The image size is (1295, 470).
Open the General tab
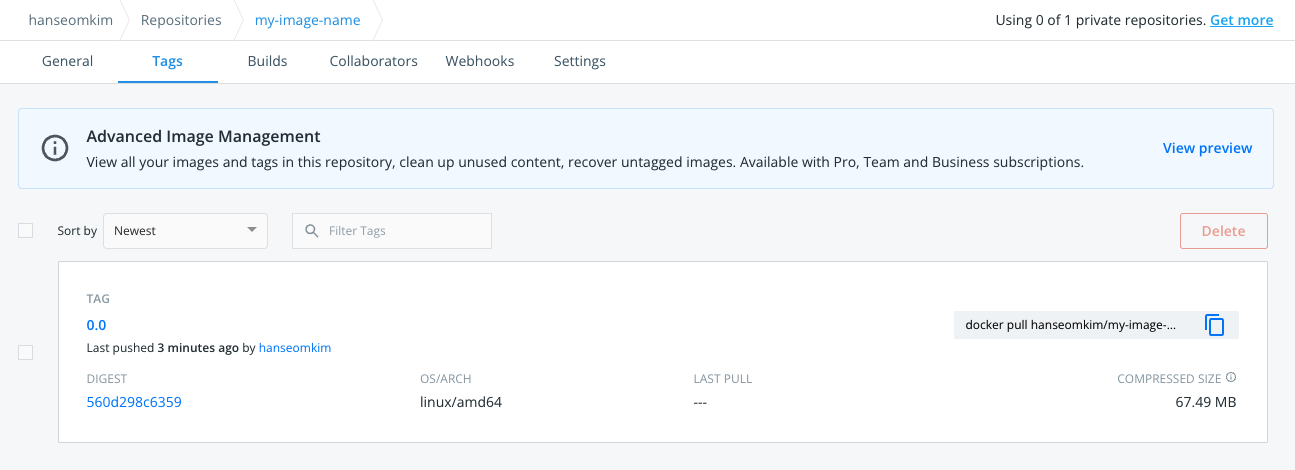pos(67,61)
